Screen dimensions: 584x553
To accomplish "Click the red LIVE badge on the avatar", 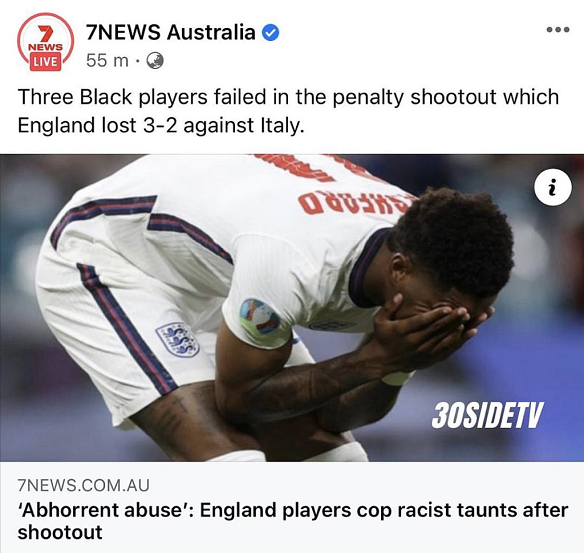I will pyautogui.click(x=45, y=61).
